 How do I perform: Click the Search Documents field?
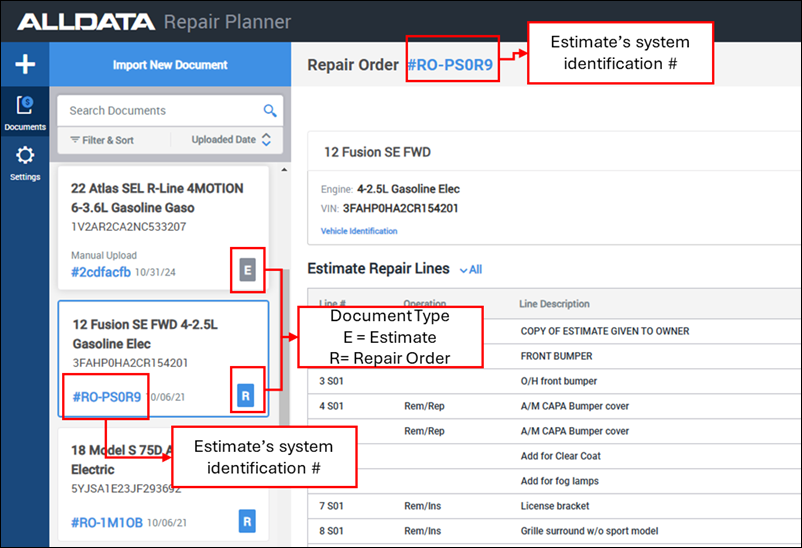point(170,111)
